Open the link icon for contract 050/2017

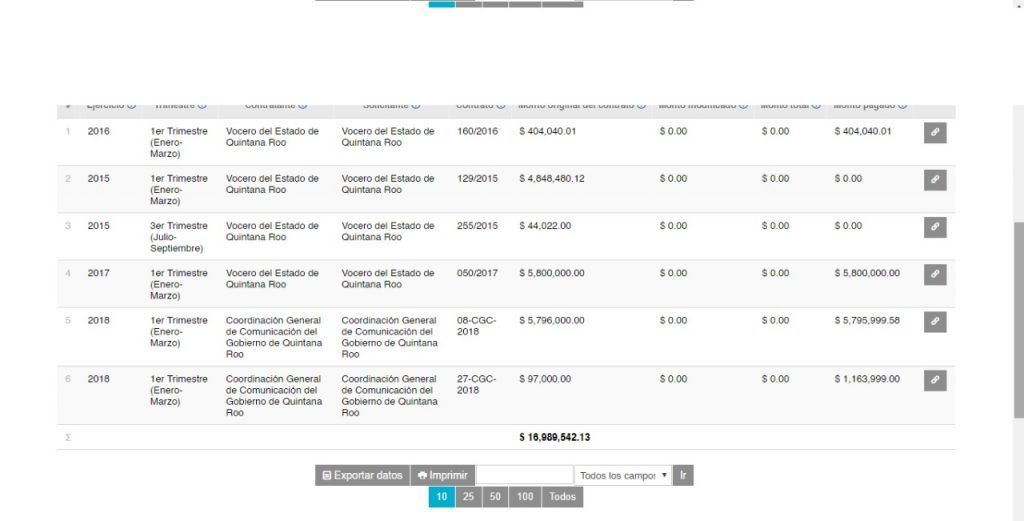point(934,274)
